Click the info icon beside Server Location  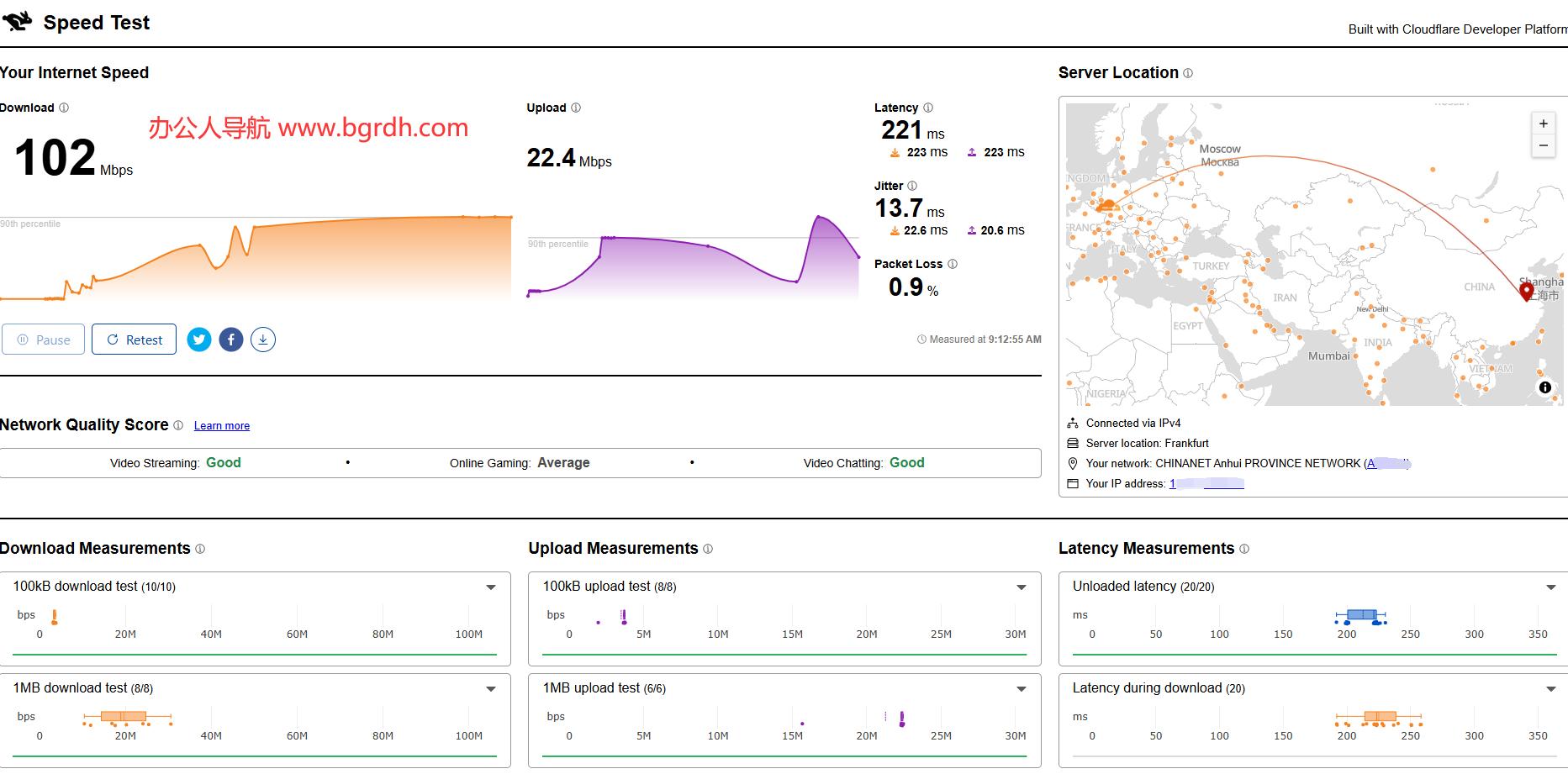tap(1187, 73)
